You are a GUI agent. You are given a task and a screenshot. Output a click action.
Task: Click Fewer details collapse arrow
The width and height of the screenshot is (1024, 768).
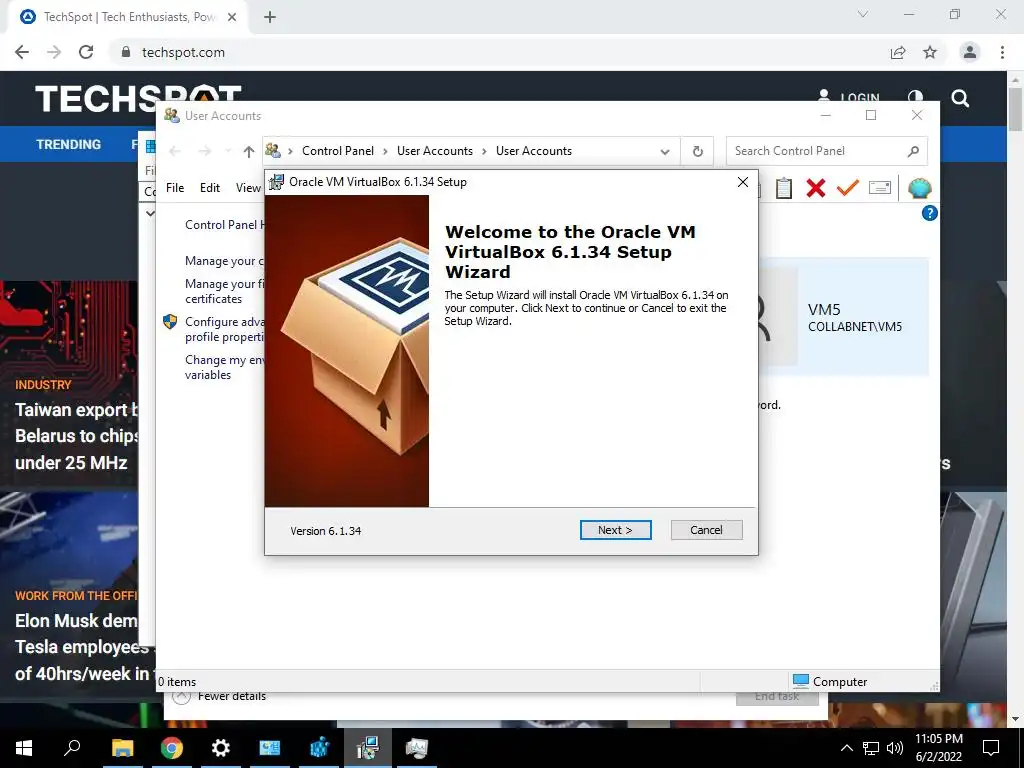click(182, 697)
